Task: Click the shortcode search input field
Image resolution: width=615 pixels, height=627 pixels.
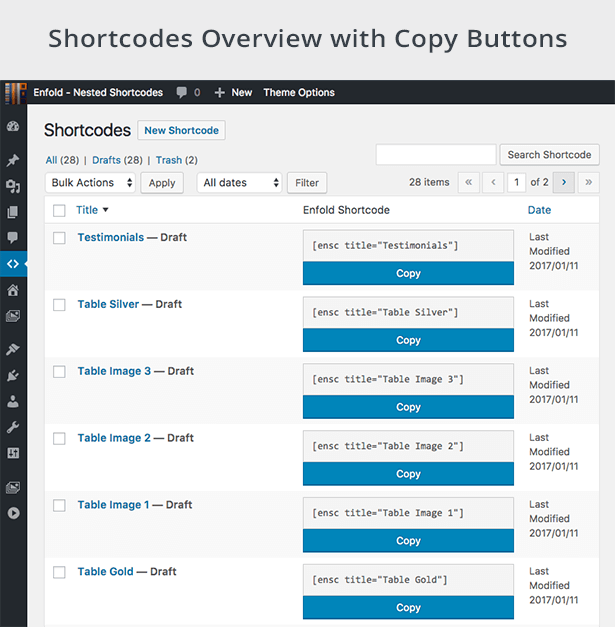Action: coord(436,155)
